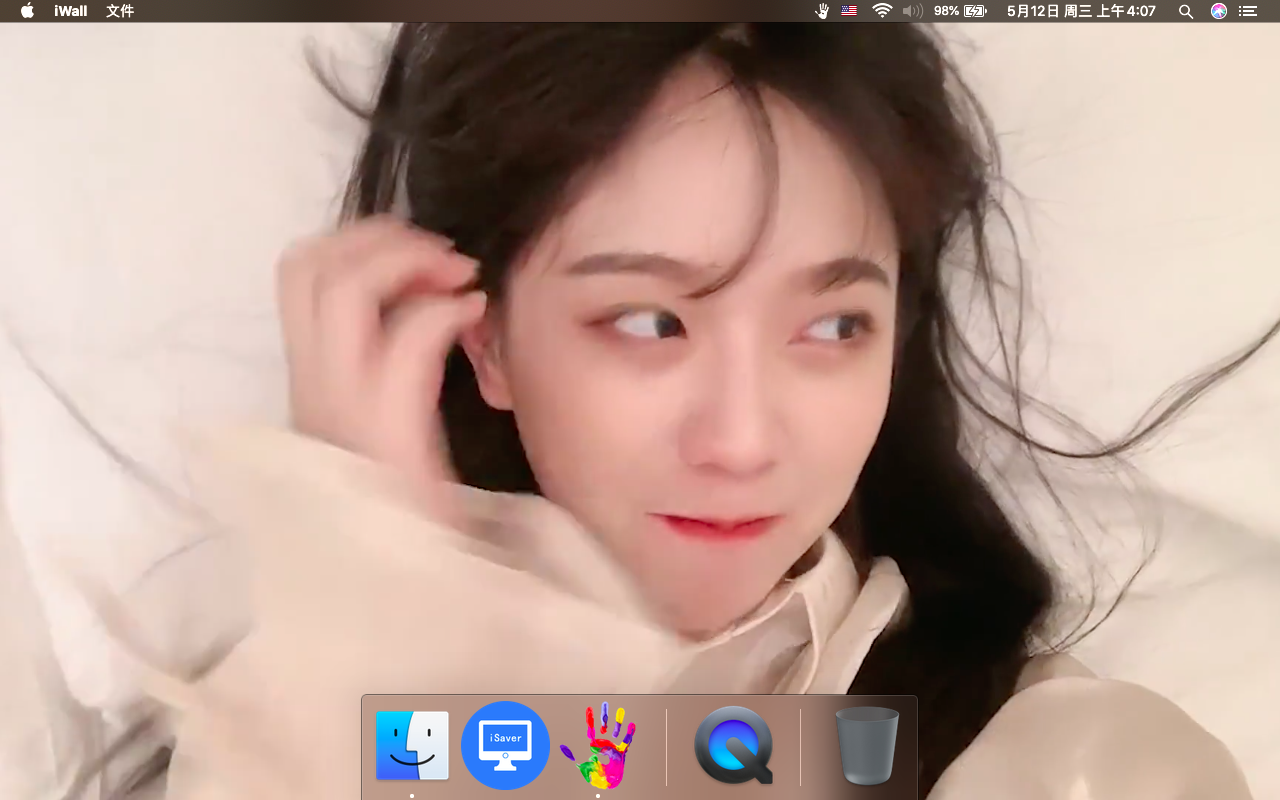Open the Trash in the Dock

[867, 745]
